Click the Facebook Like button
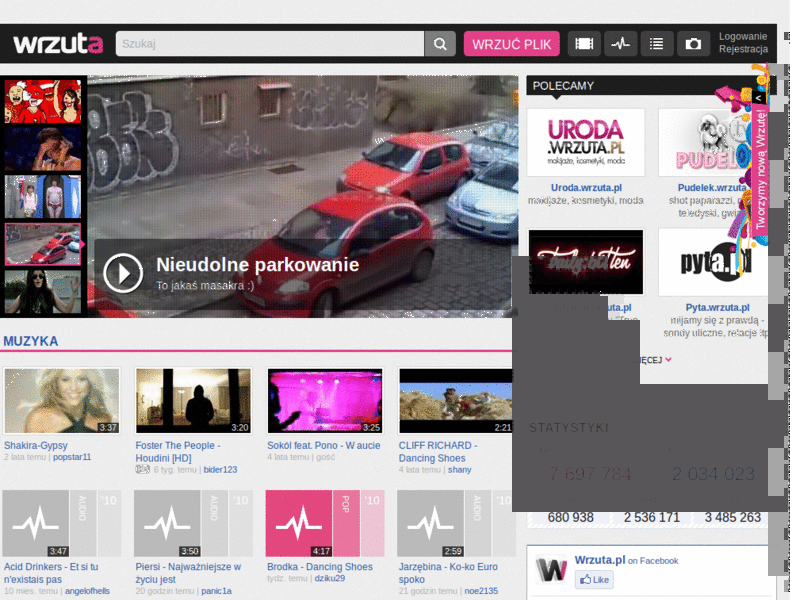800x600 pixels. point(594,580)
